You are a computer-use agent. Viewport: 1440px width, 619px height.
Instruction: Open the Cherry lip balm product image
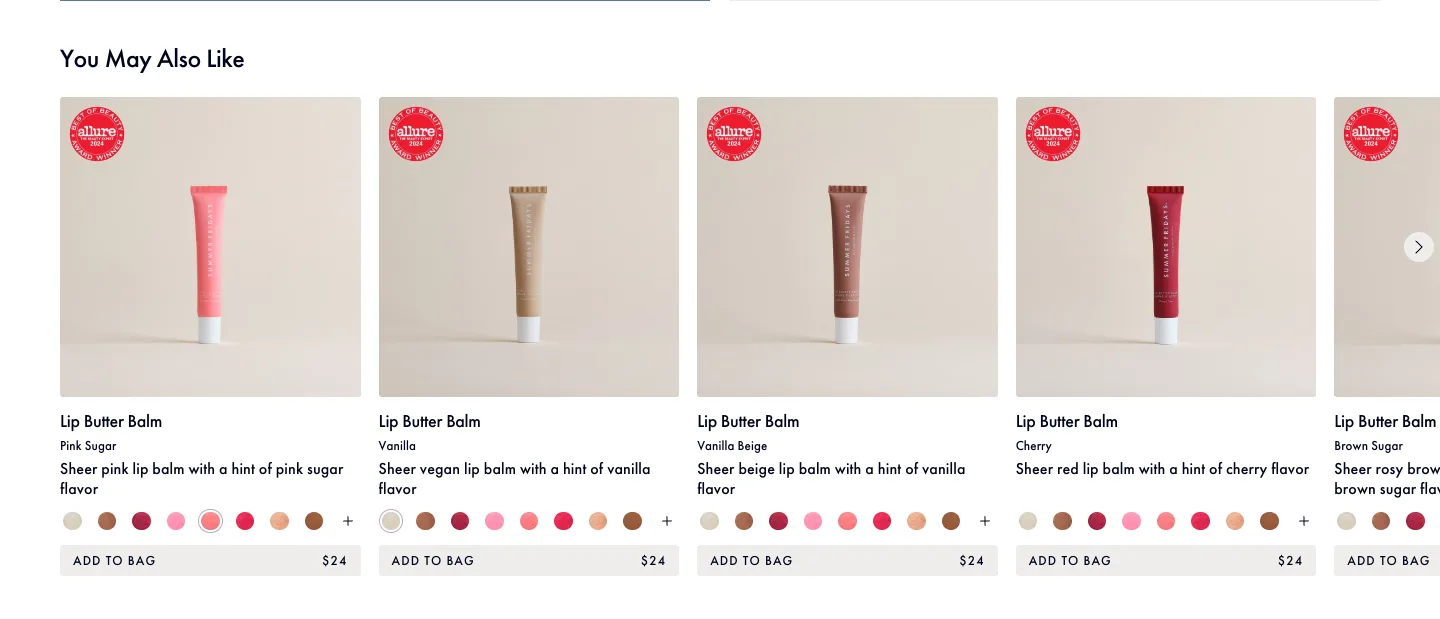pos(1166,247)
